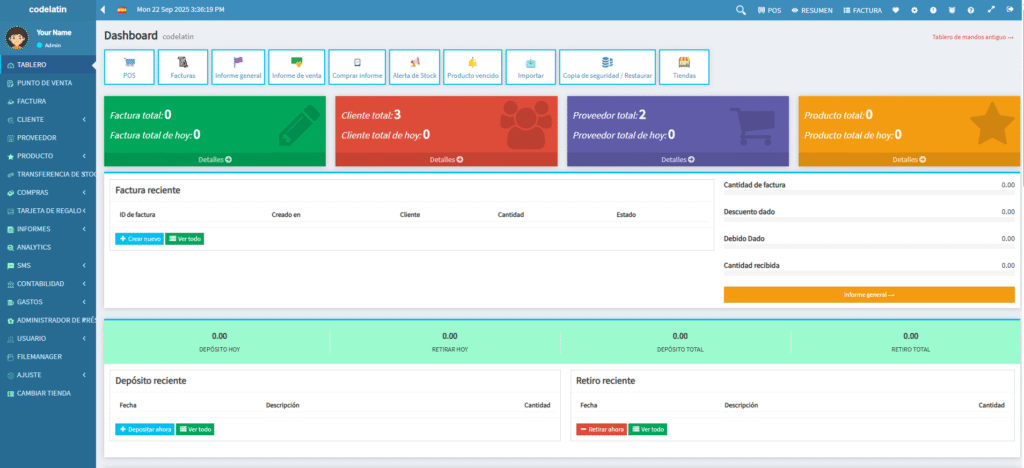Collapse the sidebar with the left arrow toggle
1024x468 pixels.
tap(103, 9)
